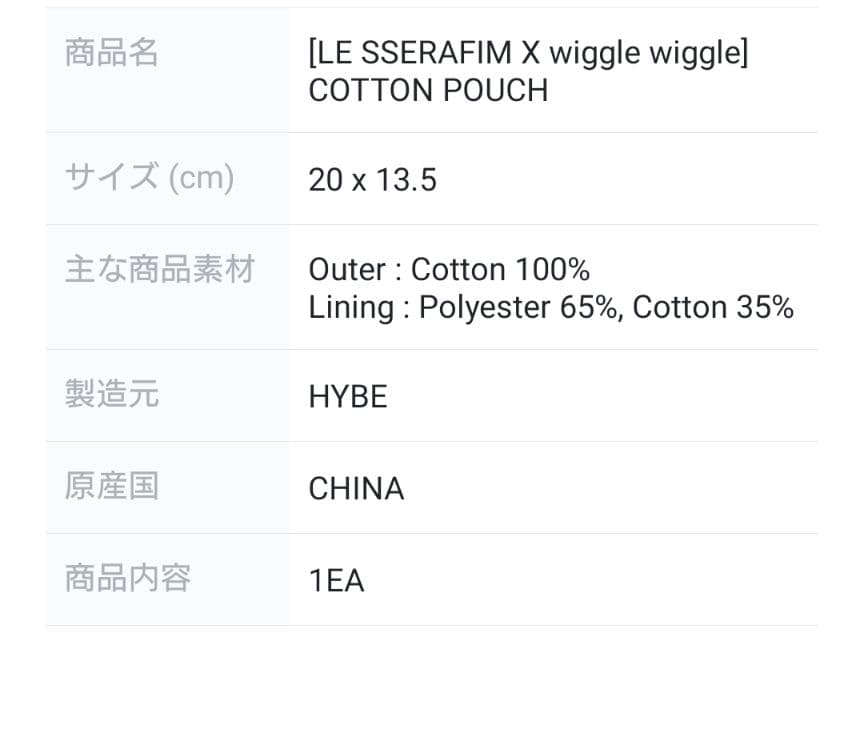Select the "100%" text in the Outer line
The height and width of the screenshot is (732, 864).
pos(552,270)
